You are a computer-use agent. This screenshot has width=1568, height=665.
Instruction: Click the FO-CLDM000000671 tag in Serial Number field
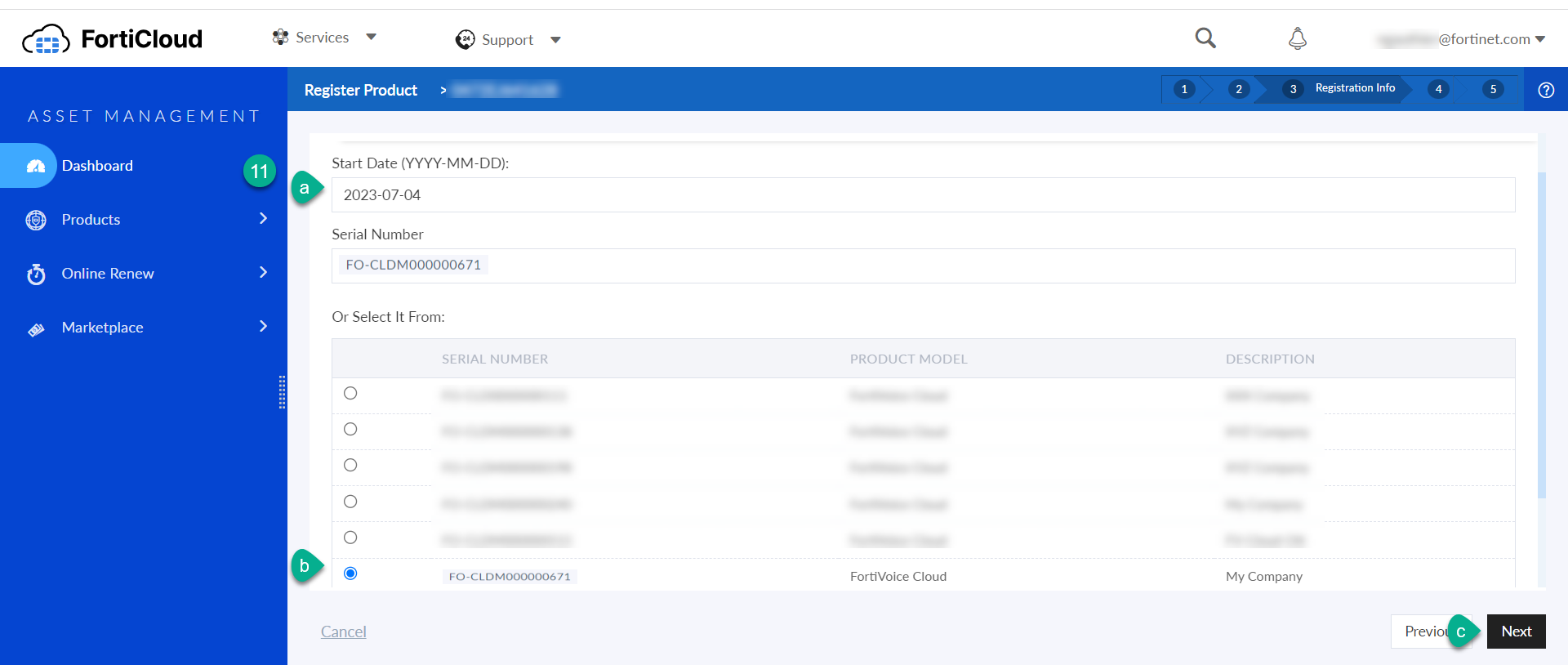(413, 265)
